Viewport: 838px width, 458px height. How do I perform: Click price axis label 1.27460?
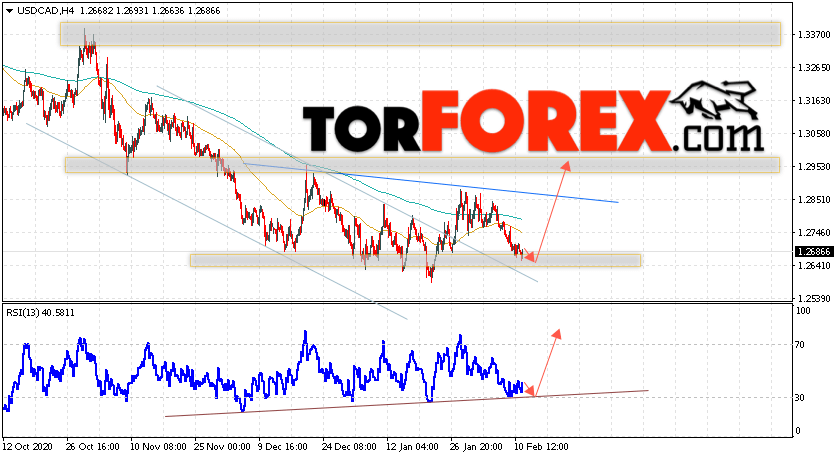[x=814, y=232]
